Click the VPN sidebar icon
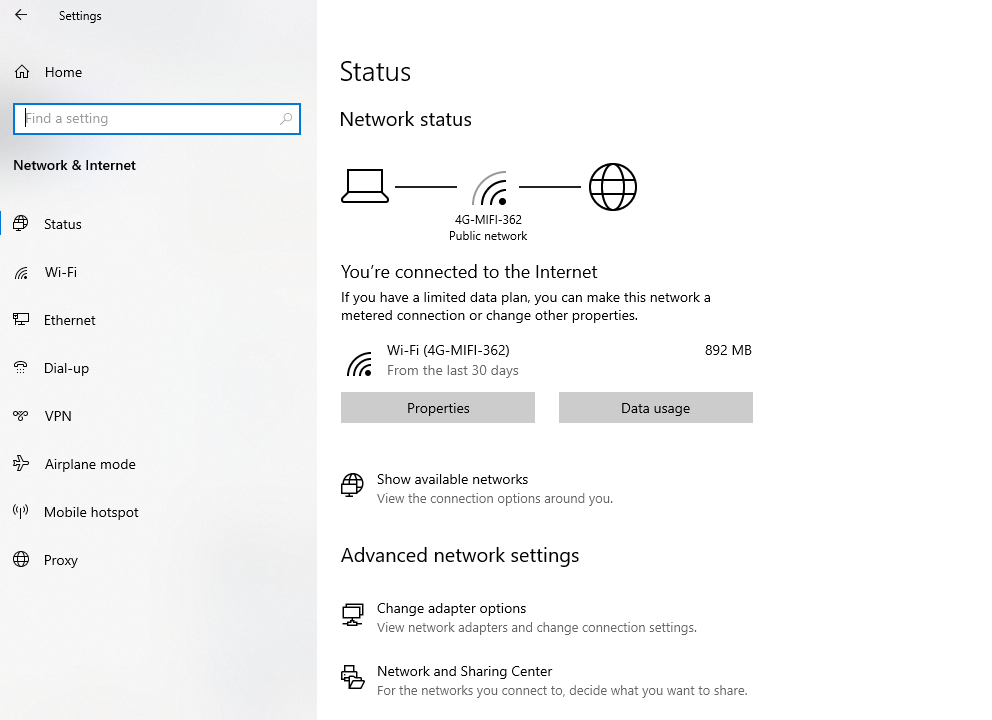 coord(21,416)
